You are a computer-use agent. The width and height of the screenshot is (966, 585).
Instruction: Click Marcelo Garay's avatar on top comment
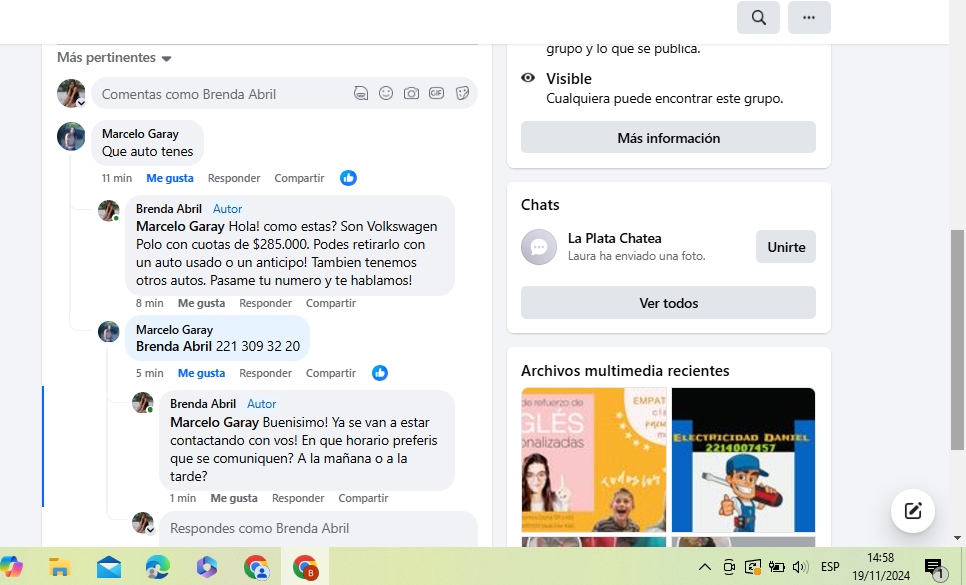click(71, 137)
